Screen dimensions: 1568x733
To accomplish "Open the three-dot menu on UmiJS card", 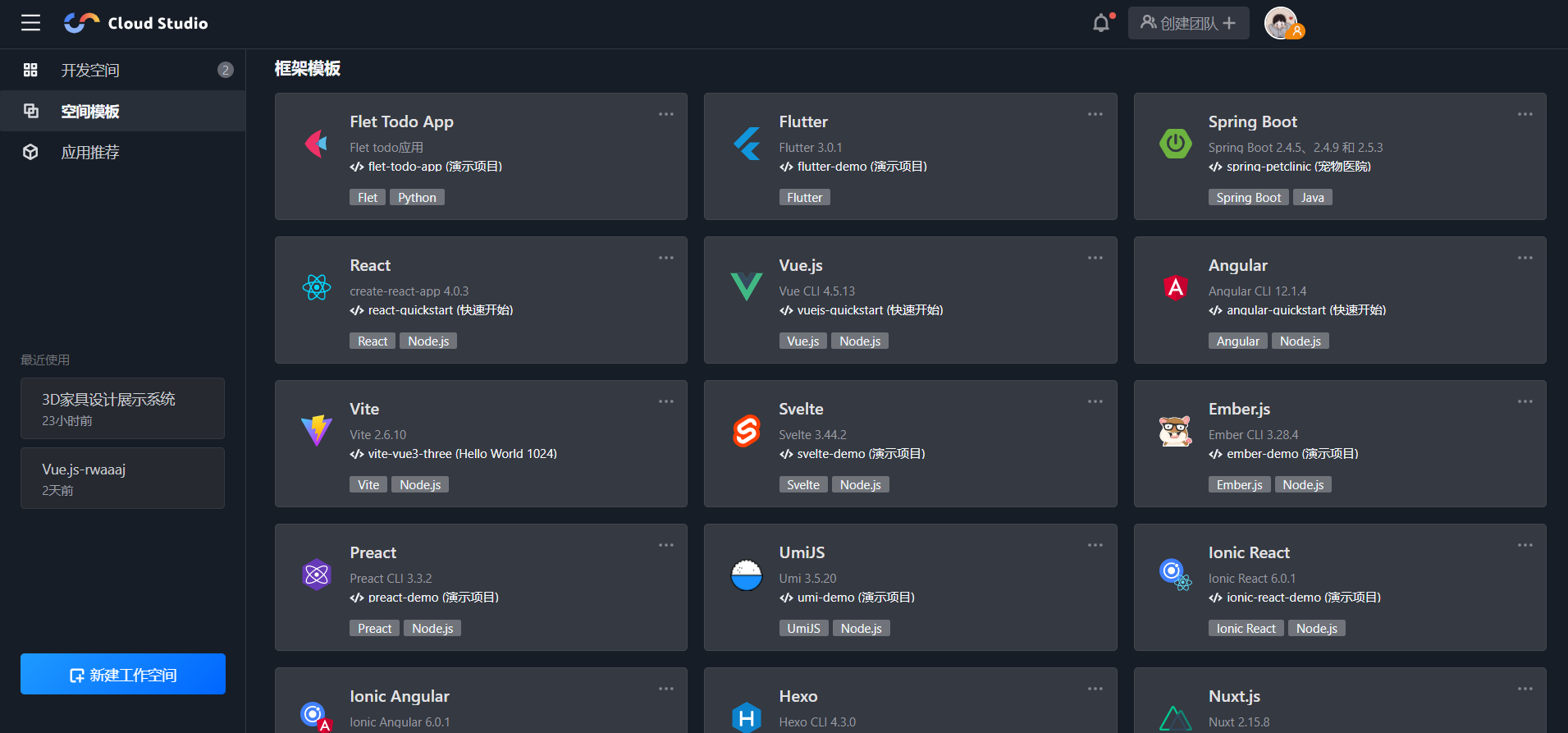I will 1095,545.
